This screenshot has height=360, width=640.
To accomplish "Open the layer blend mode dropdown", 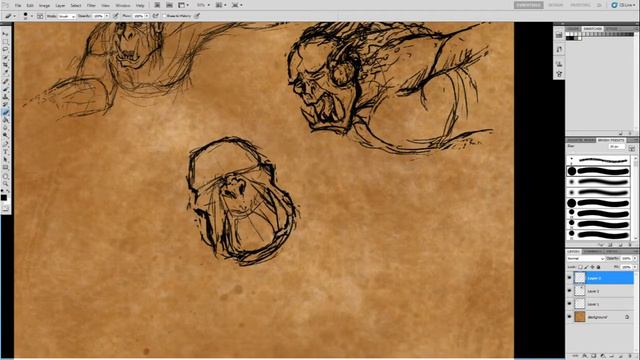I will [586, 259].
